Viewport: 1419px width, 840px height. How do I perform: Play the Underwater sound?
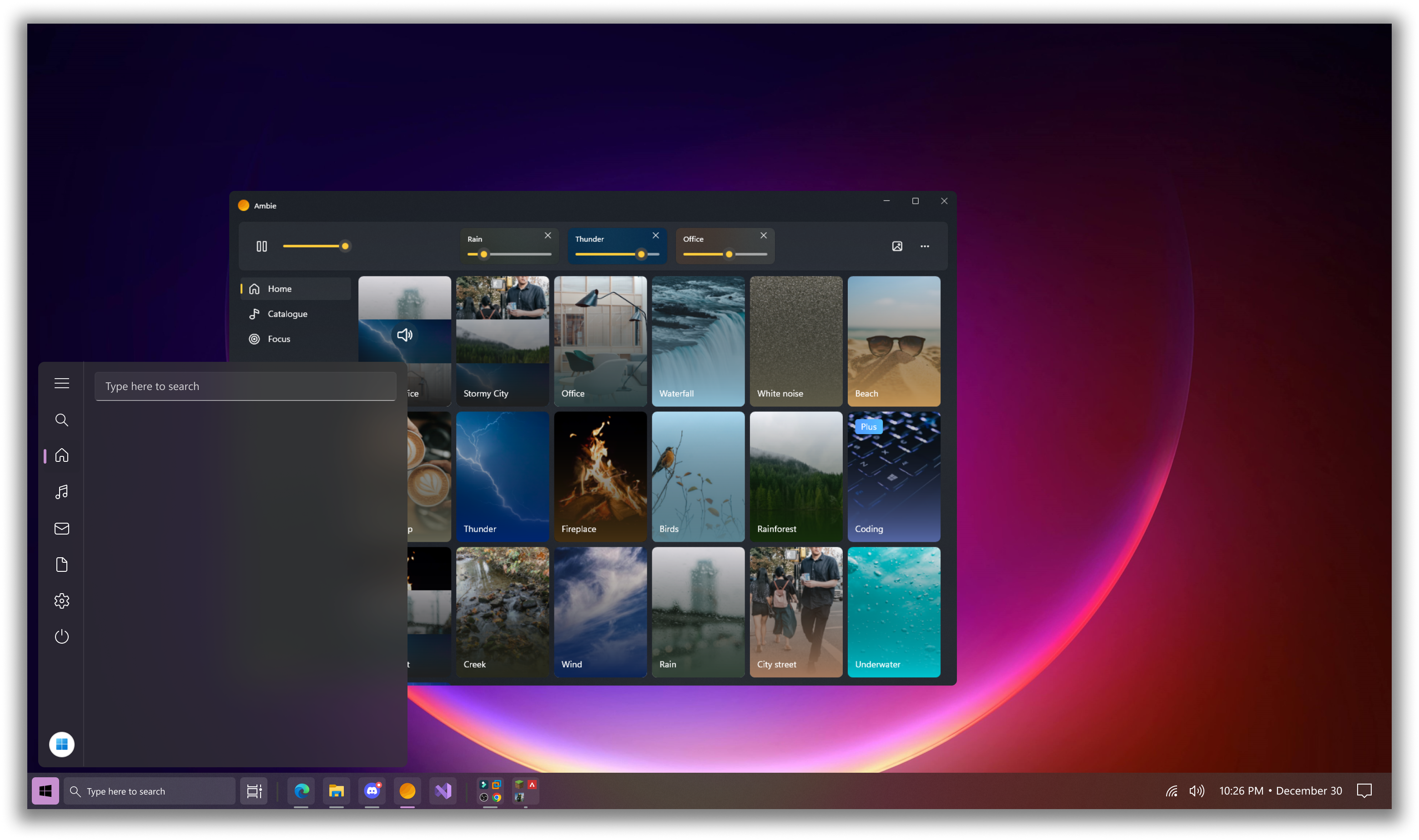click(894, 612)
